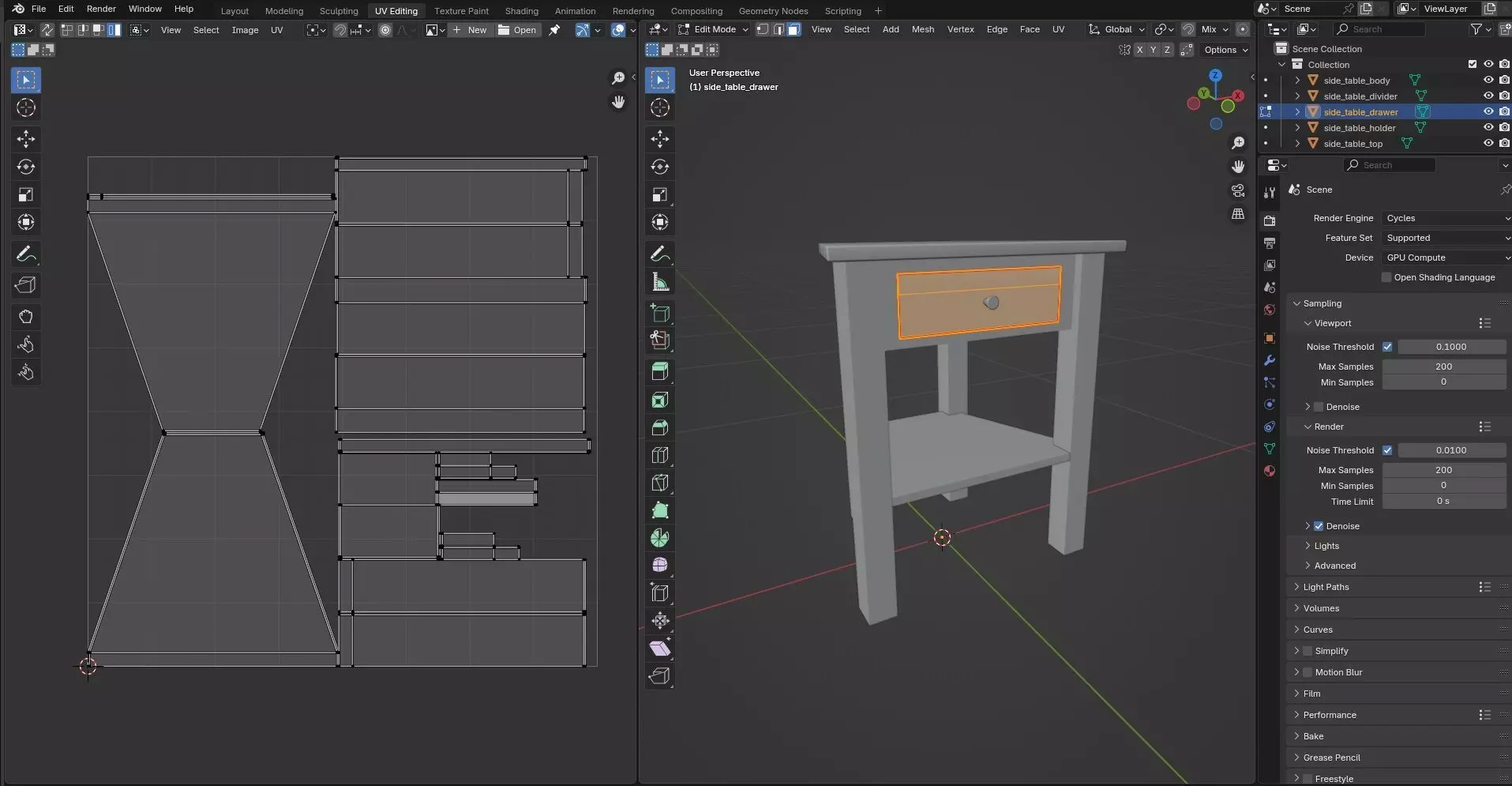
Task: Disable rendering of side_table_top
Action: [1504, 143]
